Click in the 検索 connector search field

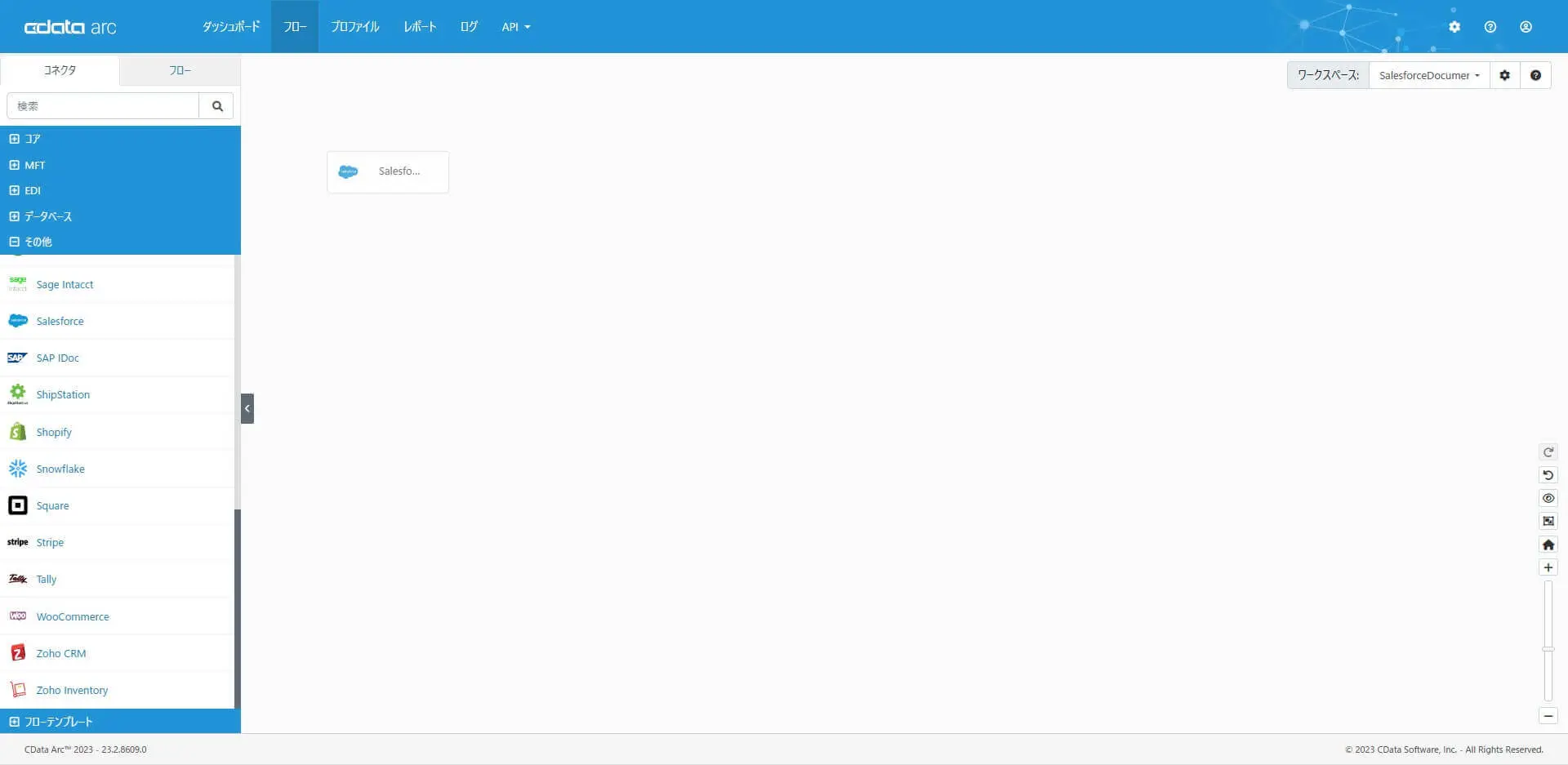click(x=103, y=106)
